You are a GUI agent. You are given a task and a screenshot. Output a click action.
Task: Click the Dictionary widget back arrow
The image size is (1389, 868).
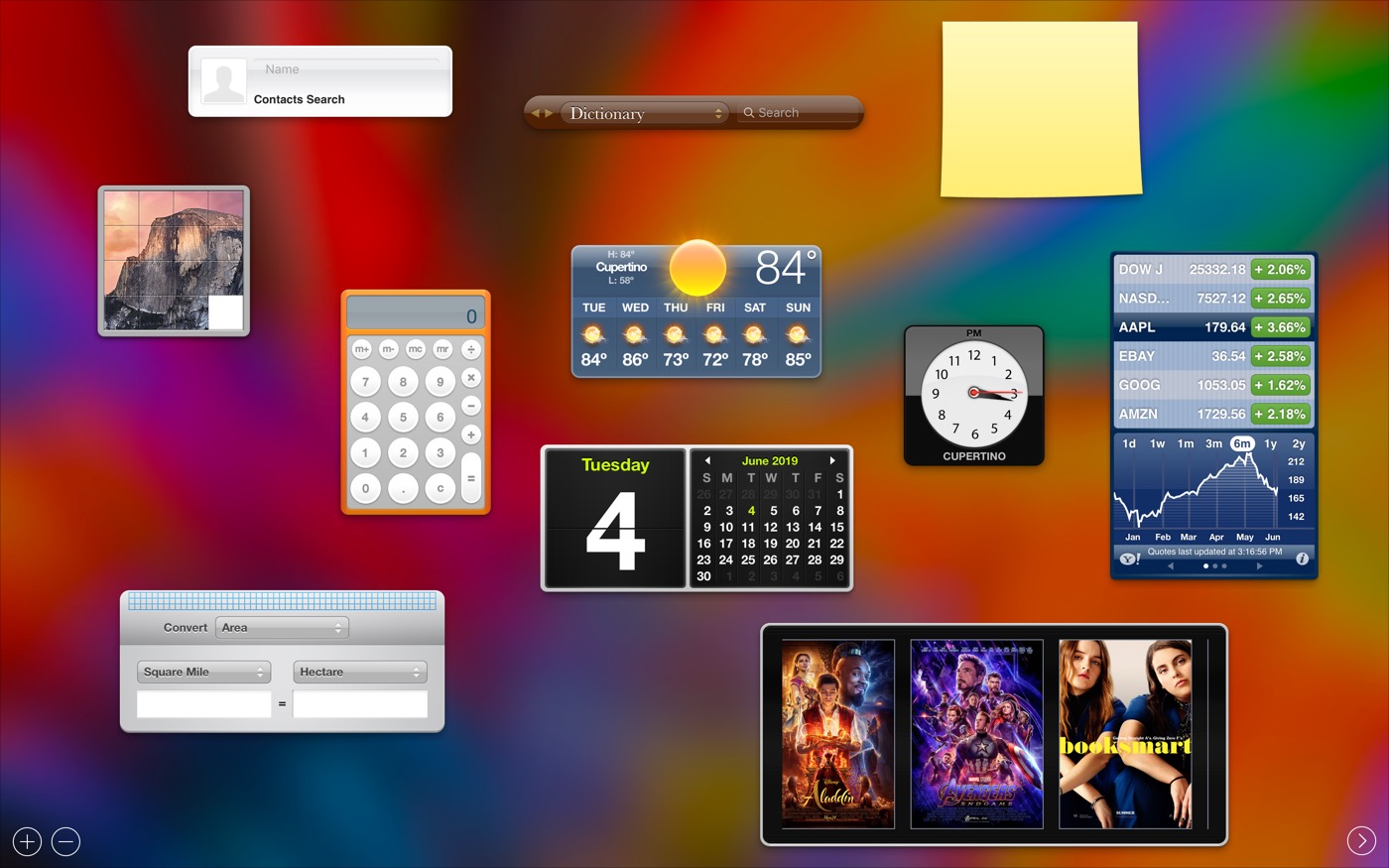[x=536, y=113]
